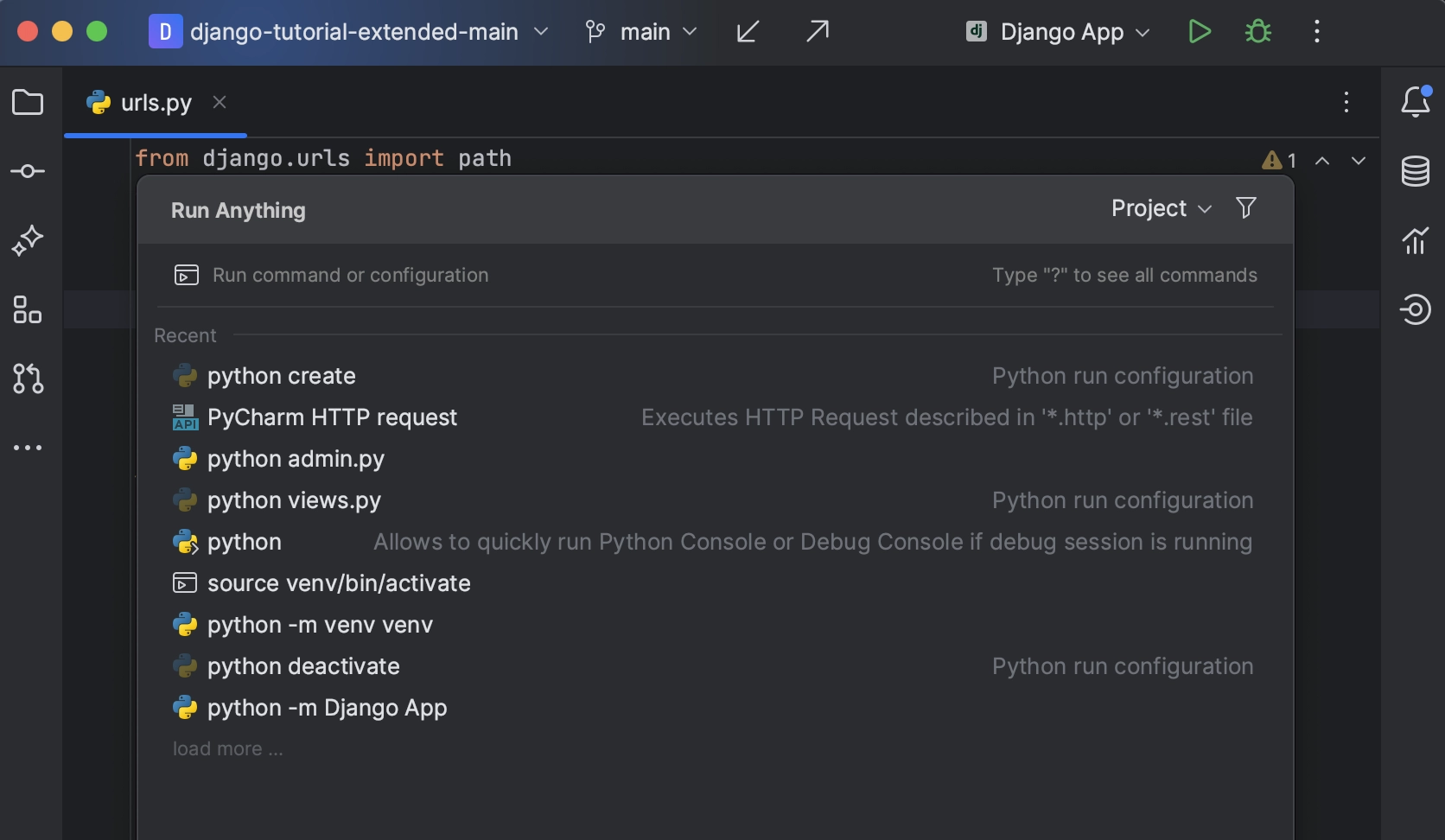
Task: Show more tool windows ellipsis
Action: click(28, 448)
